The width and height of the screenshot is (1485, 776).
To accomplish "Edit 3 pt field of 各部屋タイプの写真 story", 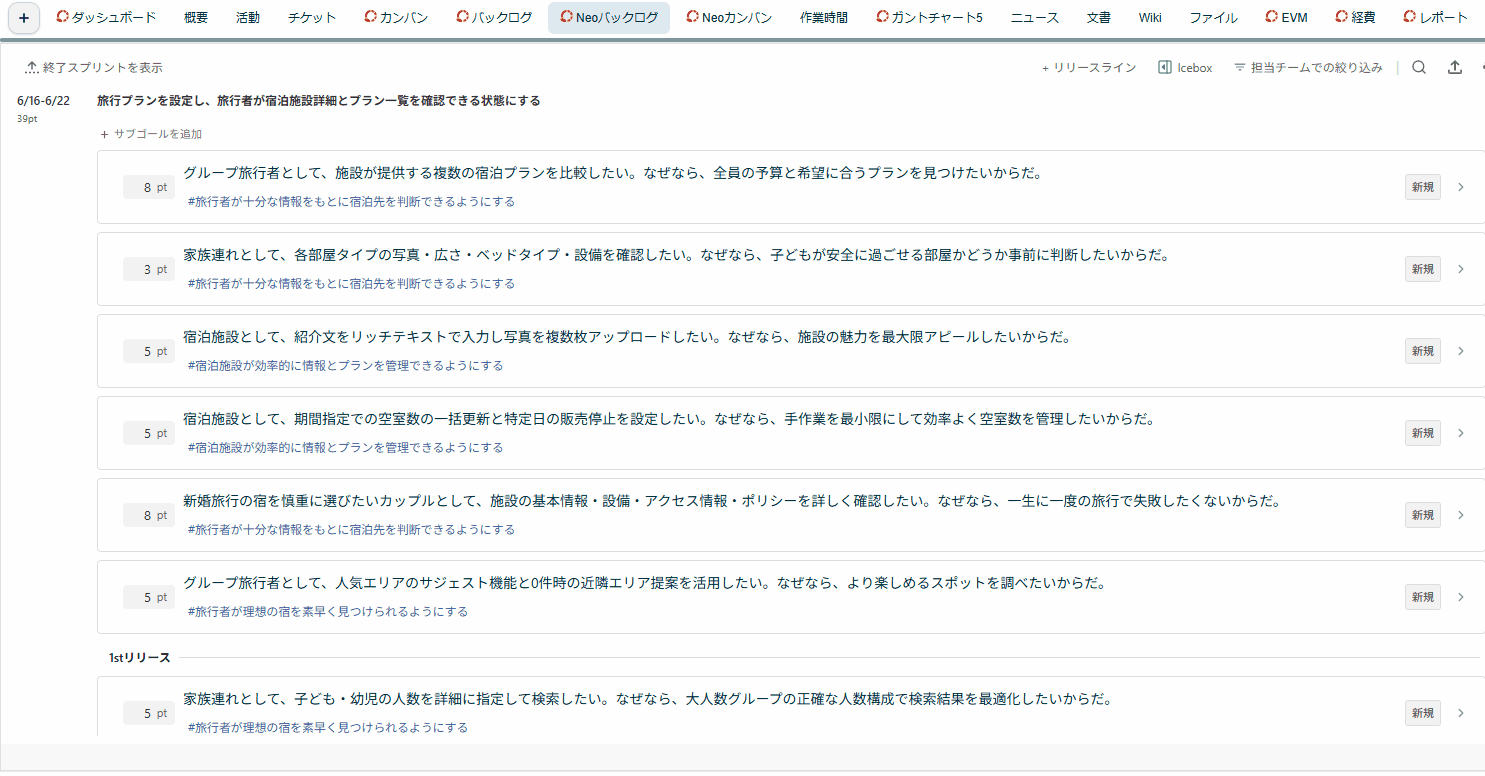I will [x=149, y=269].
